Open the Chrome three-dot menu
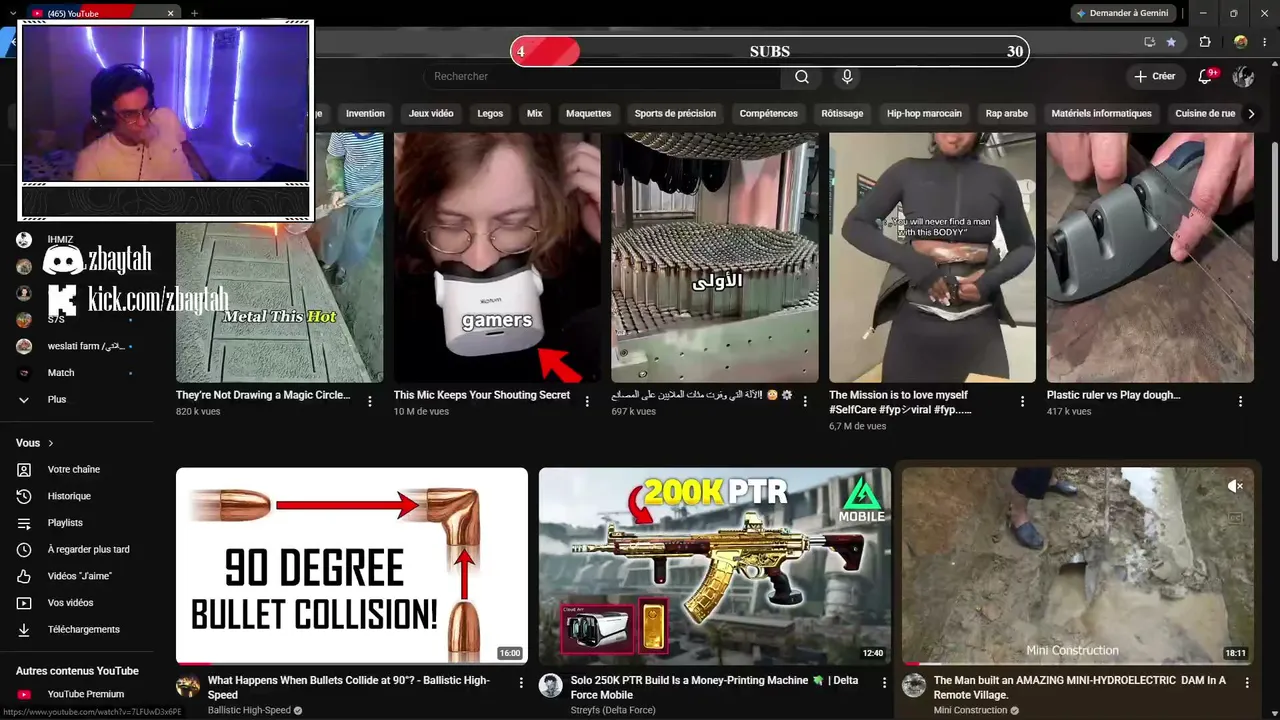Screen dimensions: 1280x720 tap(1266, 42)
